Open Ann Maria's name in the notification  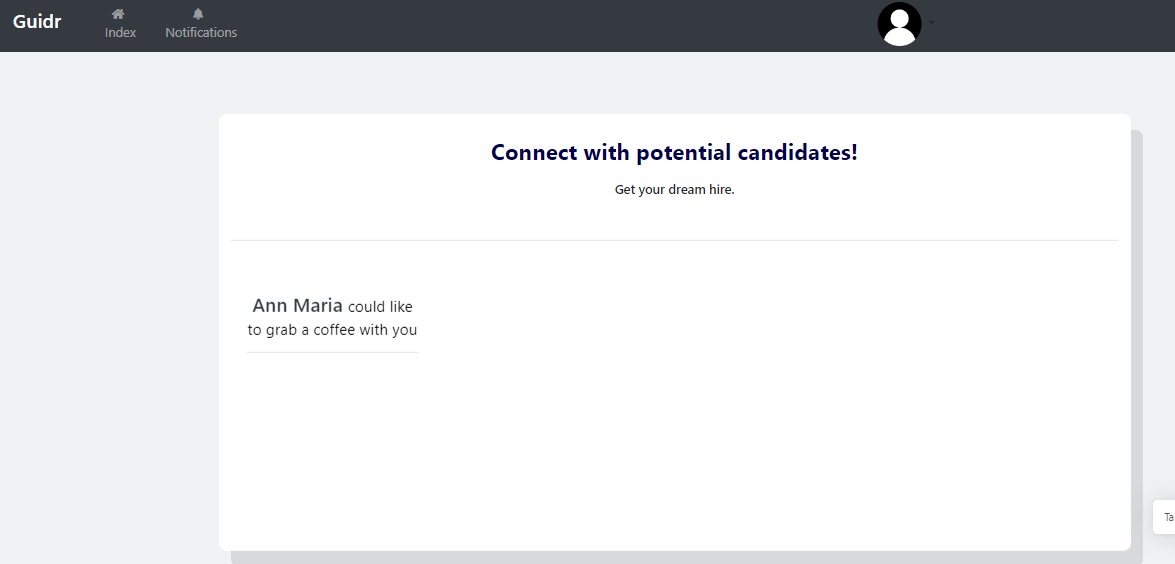pos(297,305)
